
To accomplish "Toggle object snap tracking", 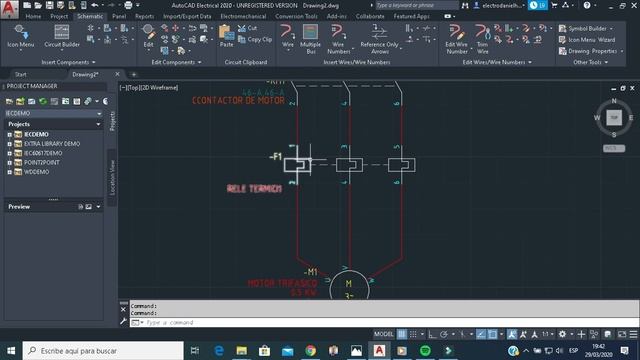I will pyautogui.click(x=481, y=334).
